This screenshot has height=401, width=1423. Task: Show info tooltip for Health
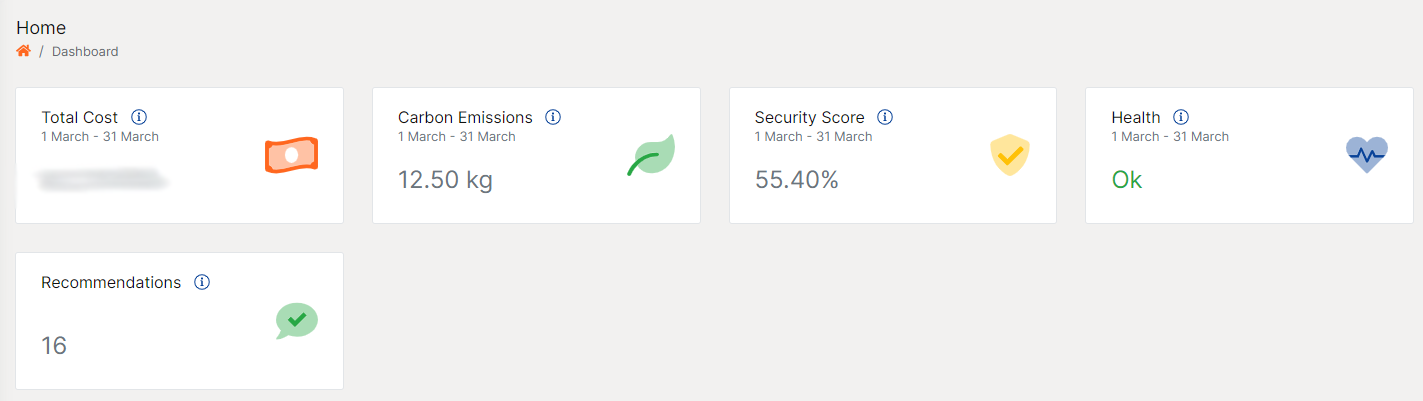1181,117
